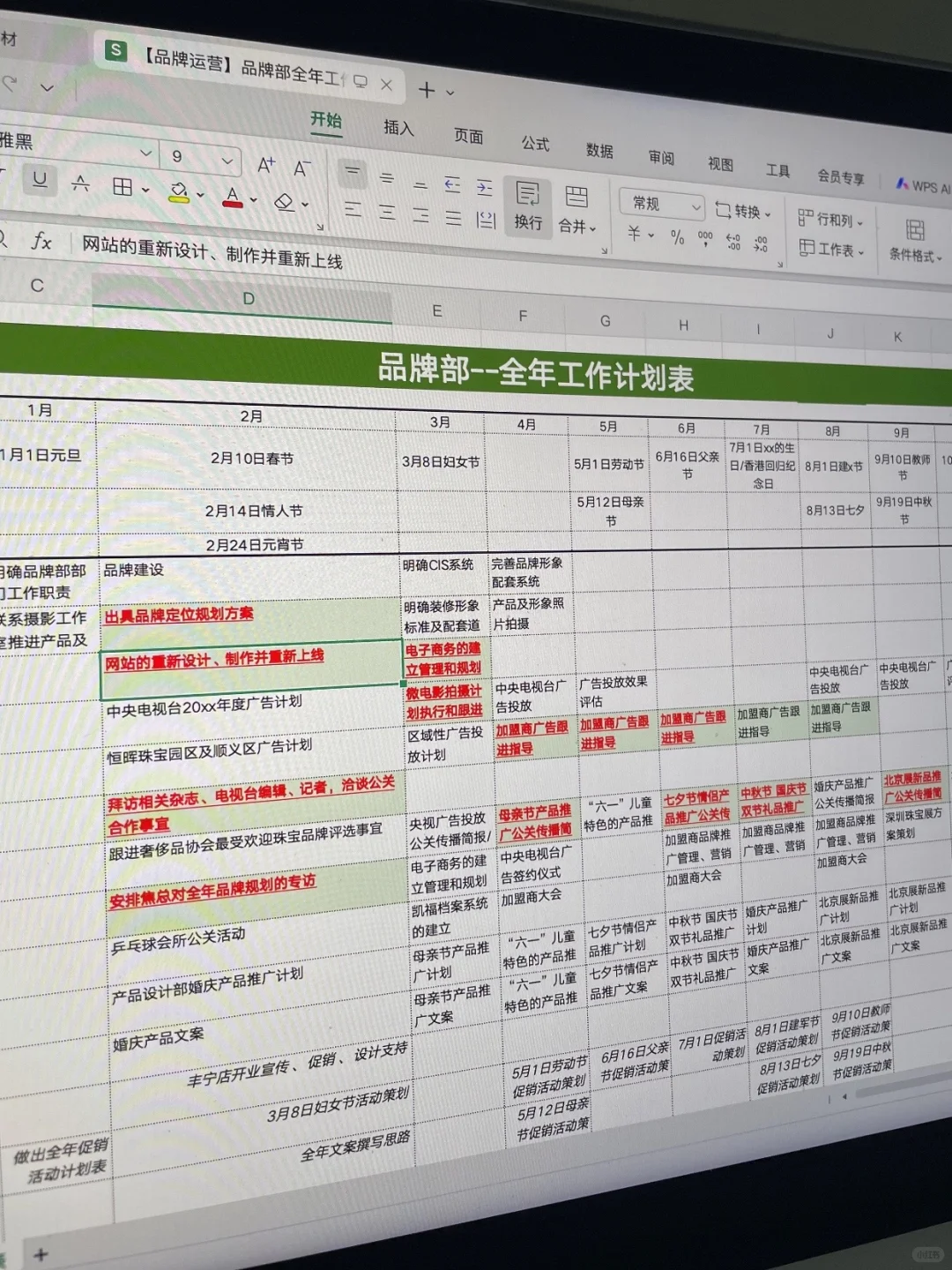Open 常规 number format dropdown

661,205
